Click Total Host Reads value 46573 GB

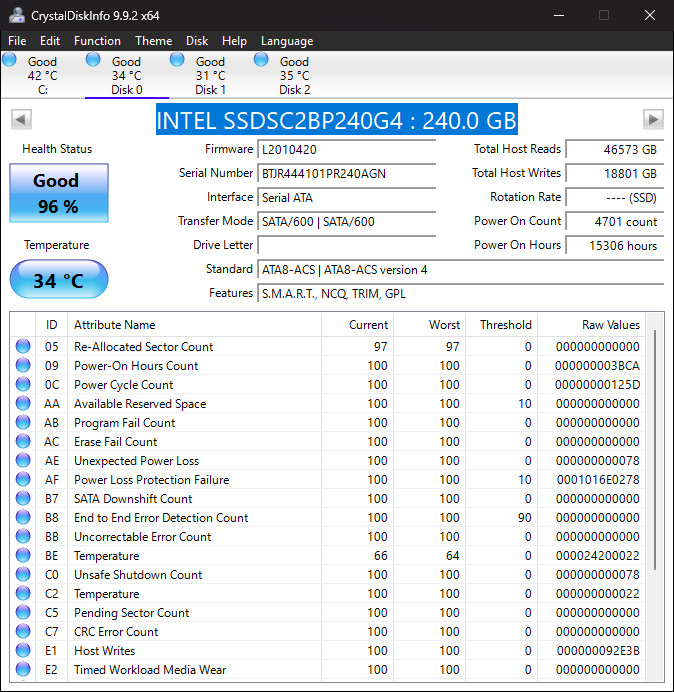click(x=615, y=150)
